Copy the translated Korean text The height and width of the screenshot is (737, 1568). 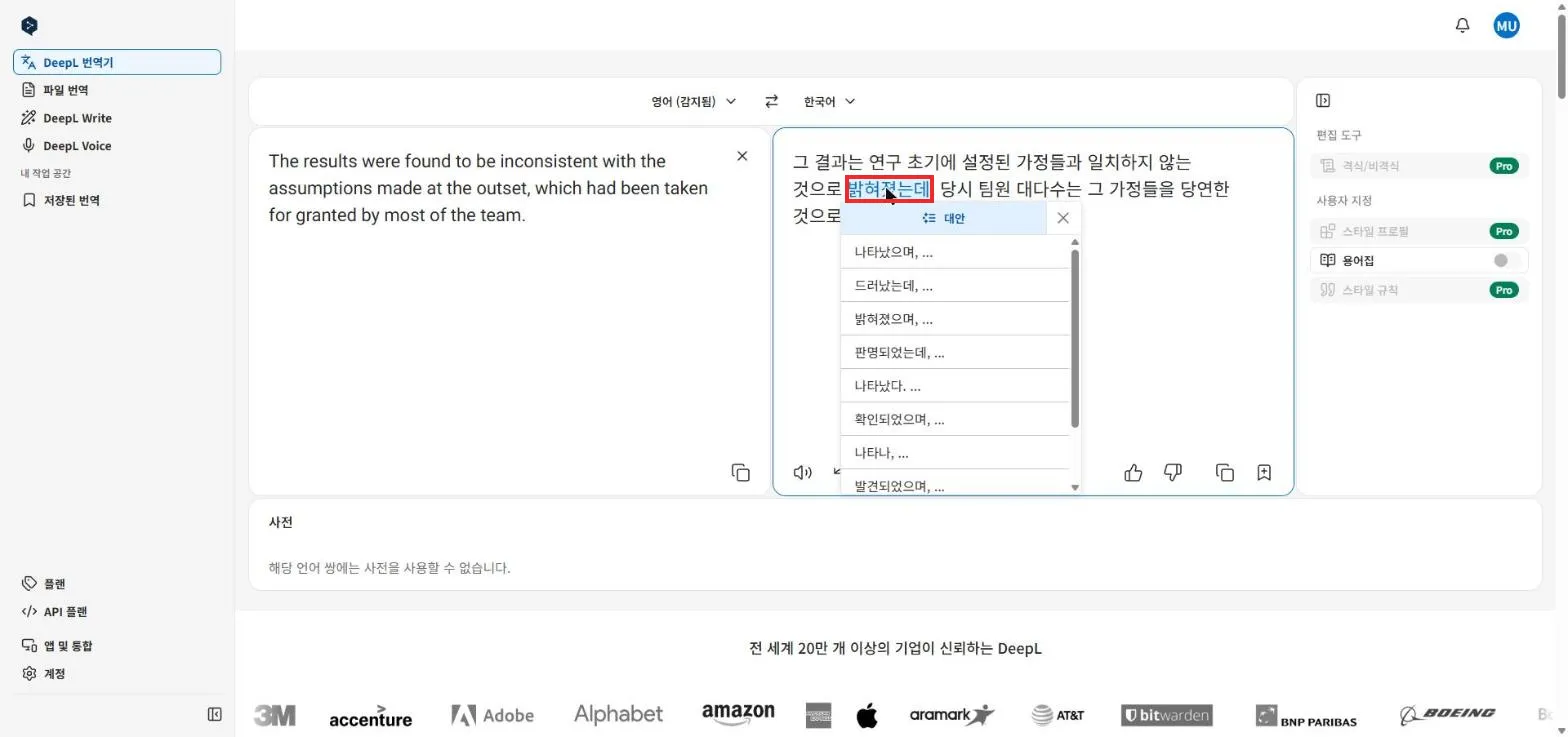coord(1224,472)
